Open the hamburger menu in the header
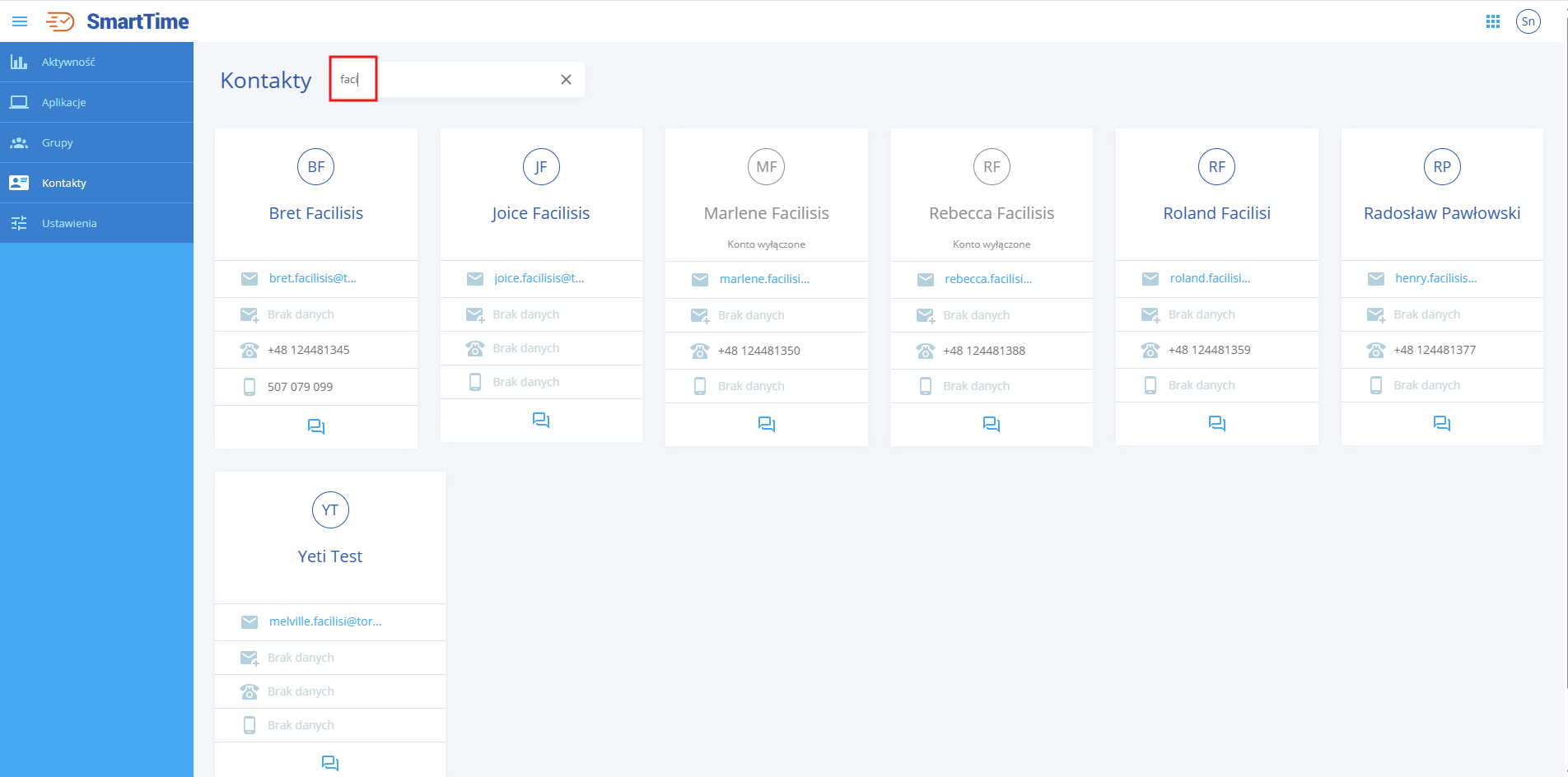 point(20,21)
